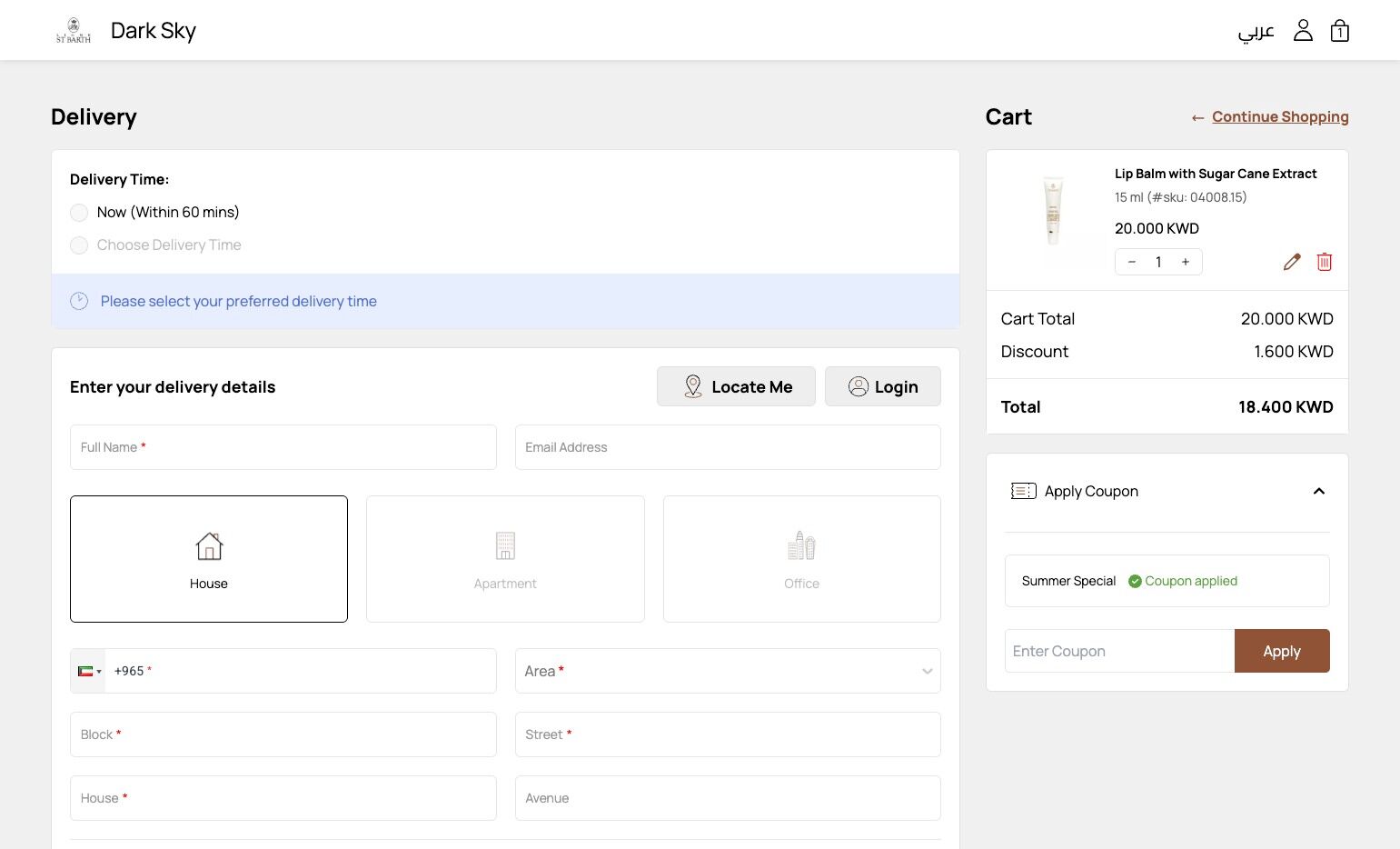Choose the House address type
This screenshot has height=849, width=1400.
tap(209, 558)
